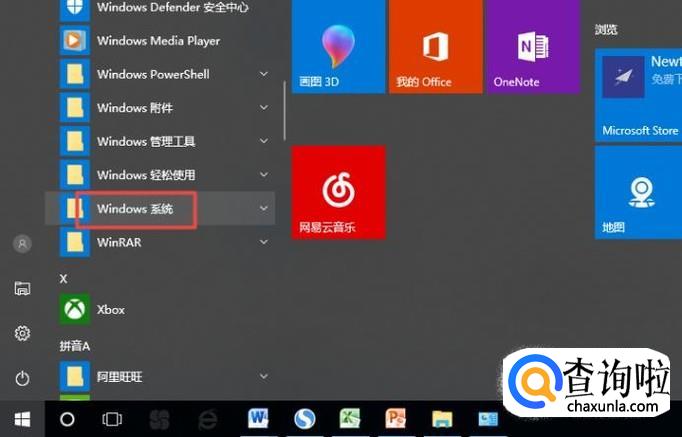682x437 pixels.
Task: Expand the WinRAR folder
Action: point(264,241)
